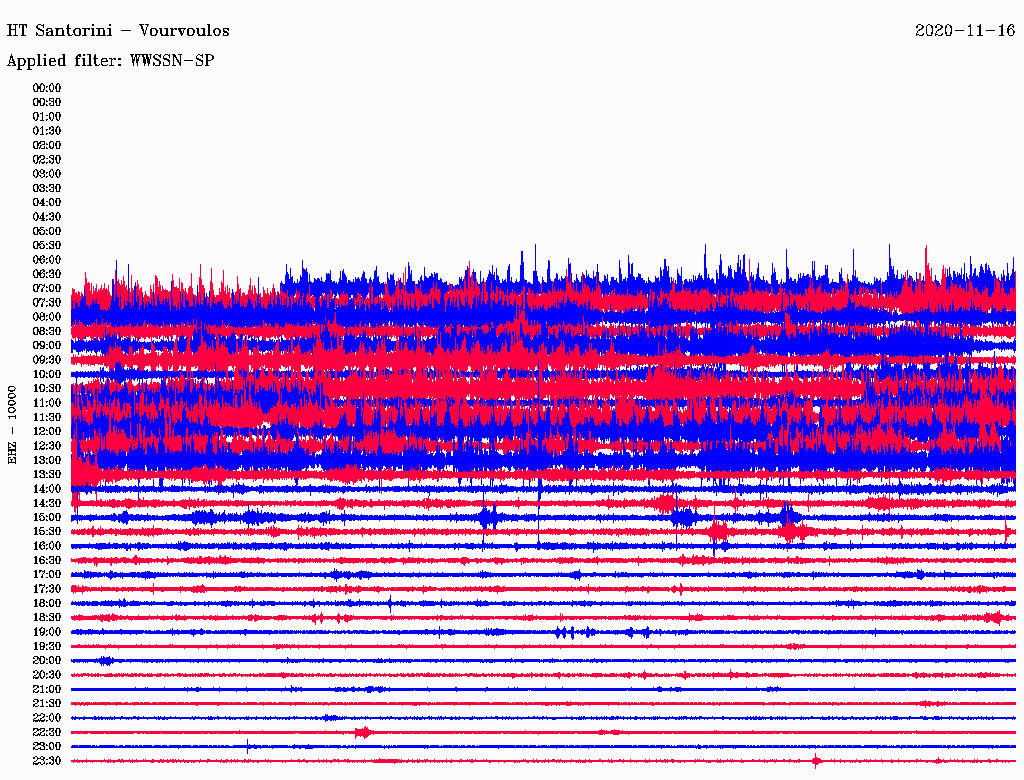Click the 21:00 time label
The height and width of the screenshot is (780, 1024).
pyautogui.click(x=47, y=690)
